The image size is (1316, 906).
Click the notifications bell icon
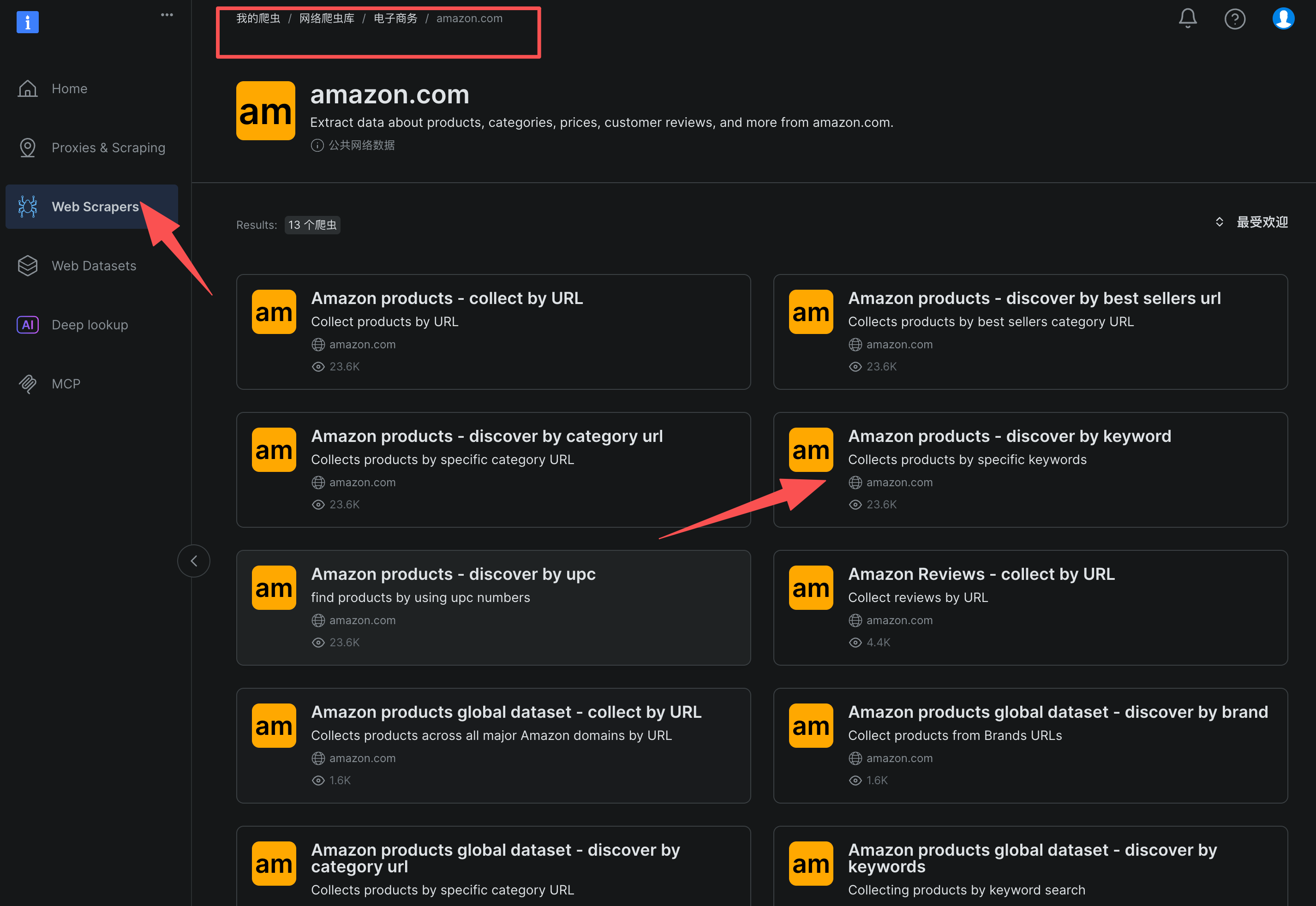1187,18
